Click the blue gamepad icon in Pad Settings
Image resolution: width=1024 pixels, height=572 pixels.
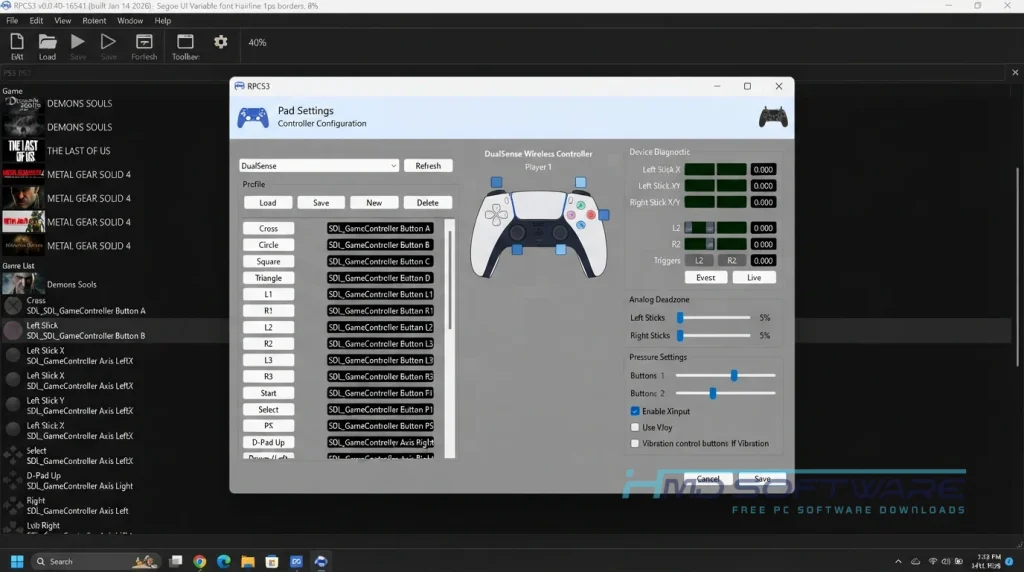coord(253,118)
